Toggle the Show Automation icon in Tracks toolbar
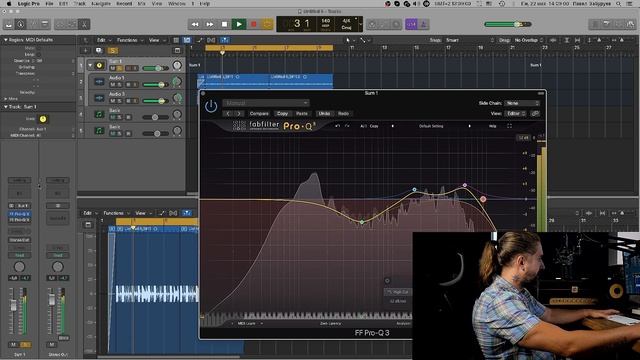 [199, 40]
